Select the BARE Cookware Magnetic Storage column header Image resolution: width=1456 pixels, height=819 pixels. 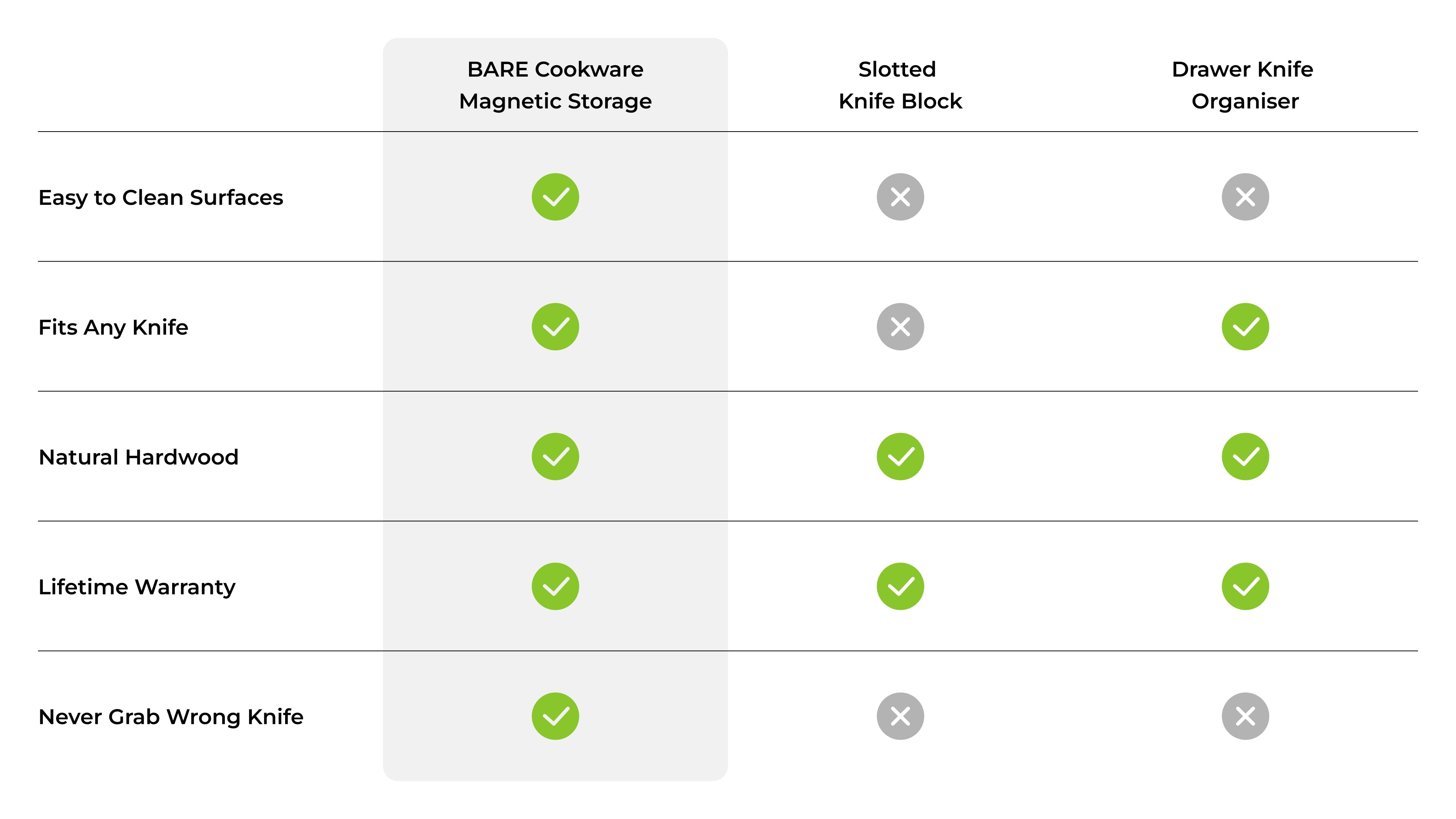(555, 85)
